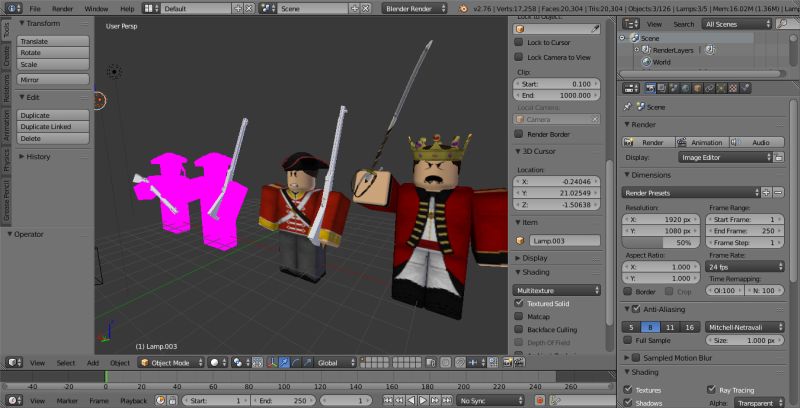Enable Backface Culling checkbox
Image resolution: width=800 pixels, height=408 pixels.
coord(518,329)
